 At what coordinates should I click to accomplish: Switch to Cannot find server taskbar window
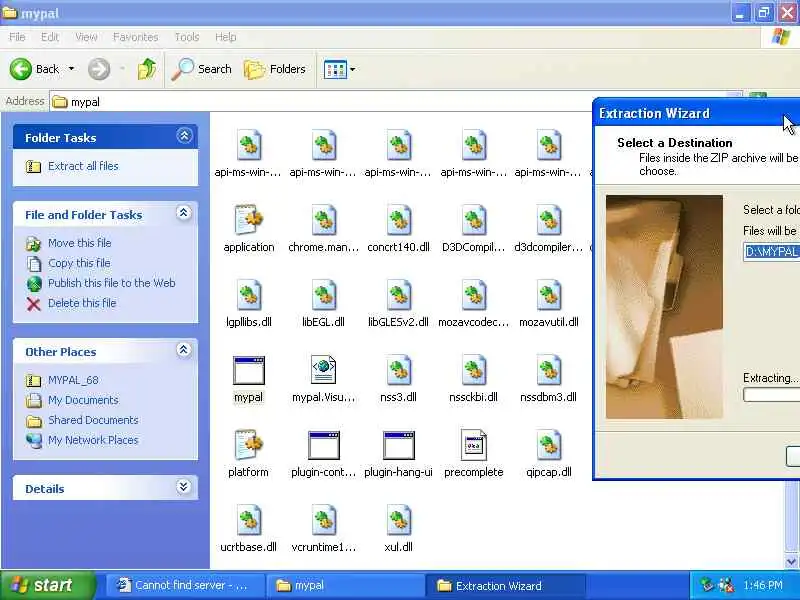click(186, 585)
